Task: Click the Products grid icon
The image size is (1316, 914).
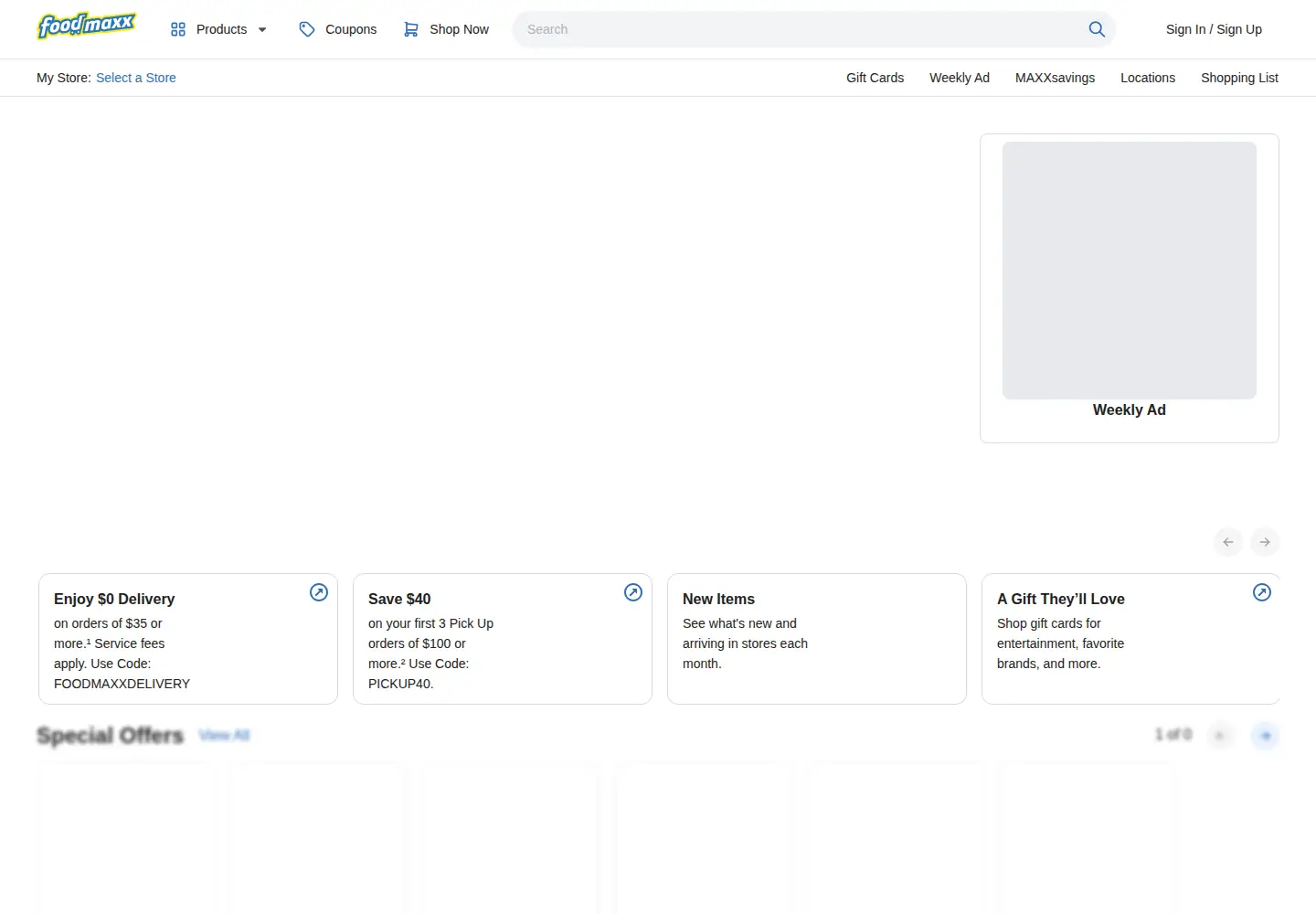Action: (x=178, y=29)
